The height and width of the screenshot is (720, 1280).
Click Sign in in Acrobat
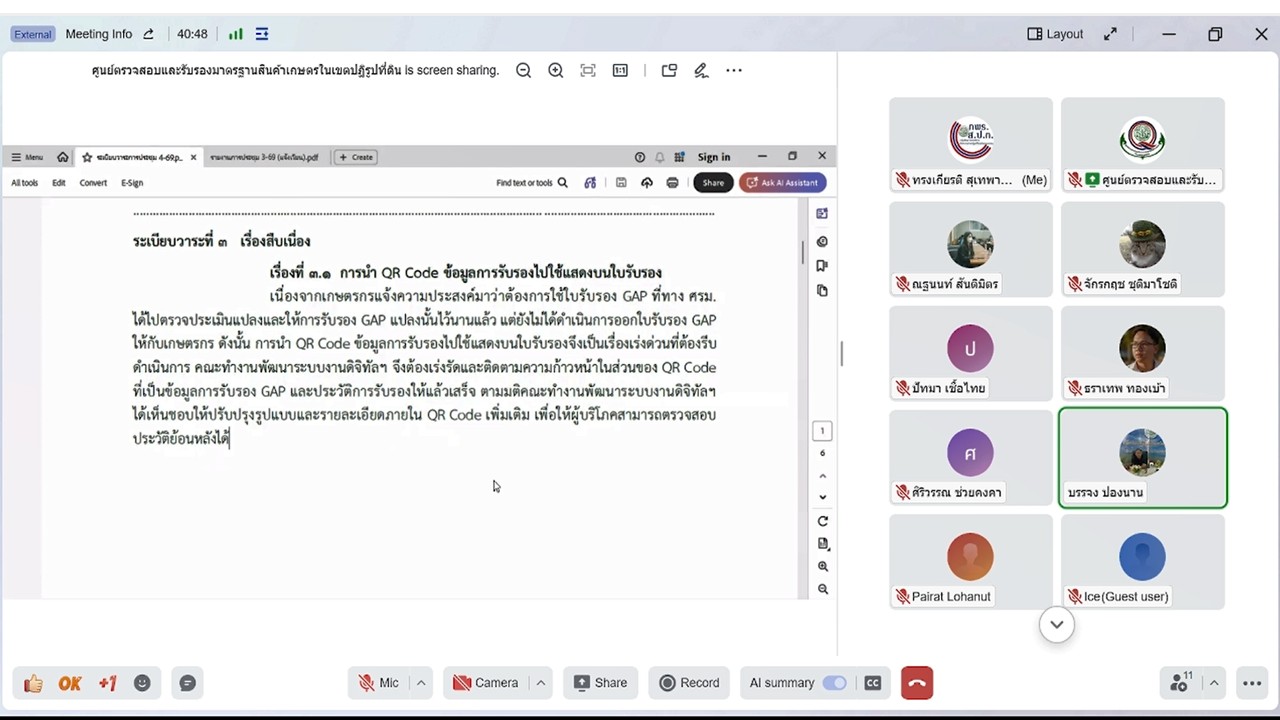pos(713,157)
